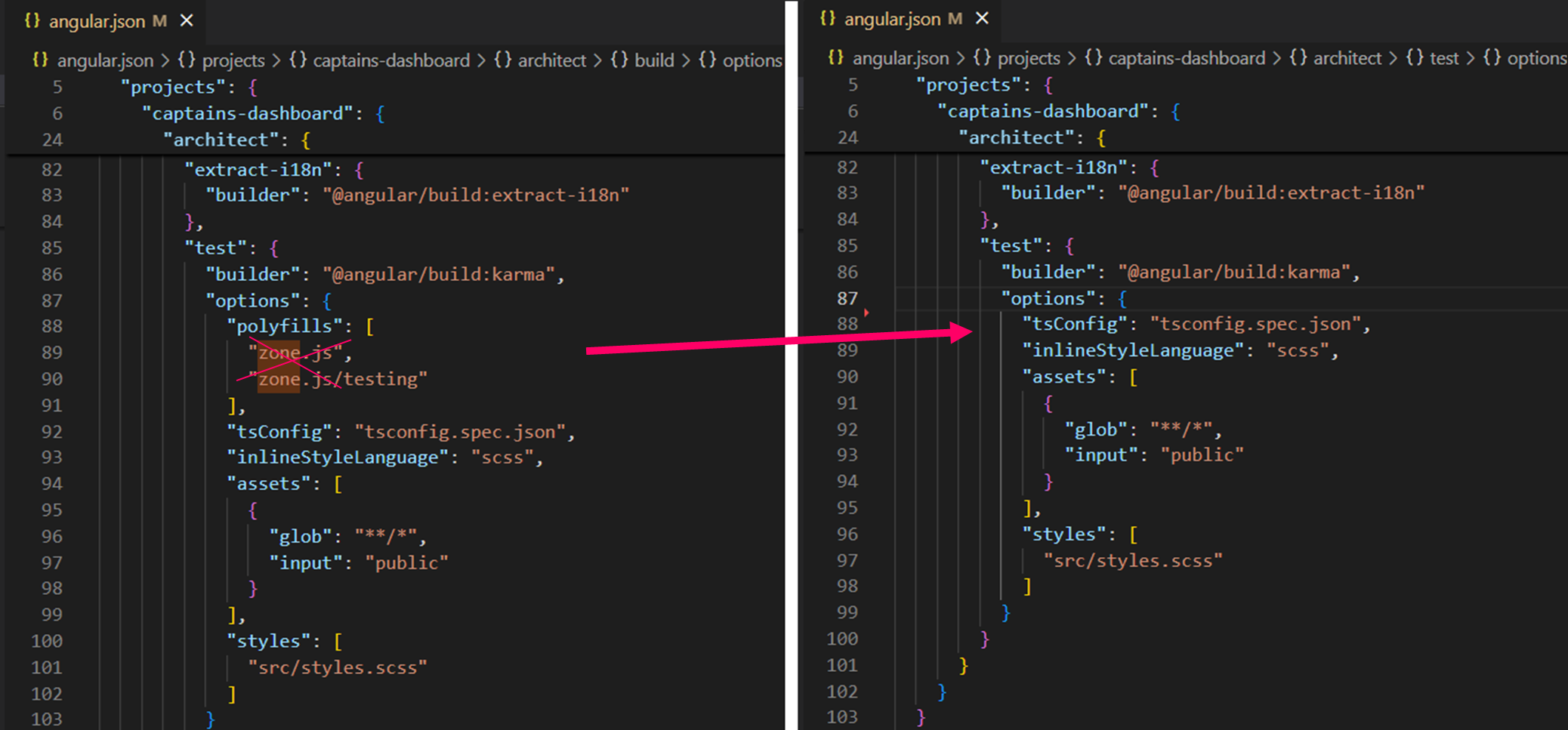The image size is (1568, 730).
Task: Activate the right angular.json editor tab
Action: click(x=892, y=19)
